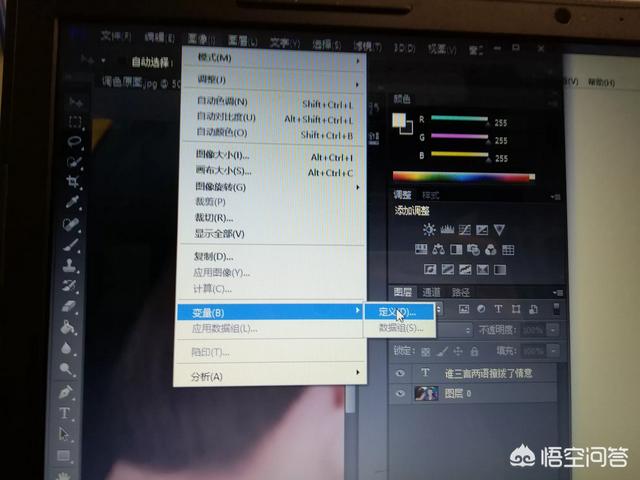
Task: Open the 填充 fill dropdown arrow
Action: point(554,351)
